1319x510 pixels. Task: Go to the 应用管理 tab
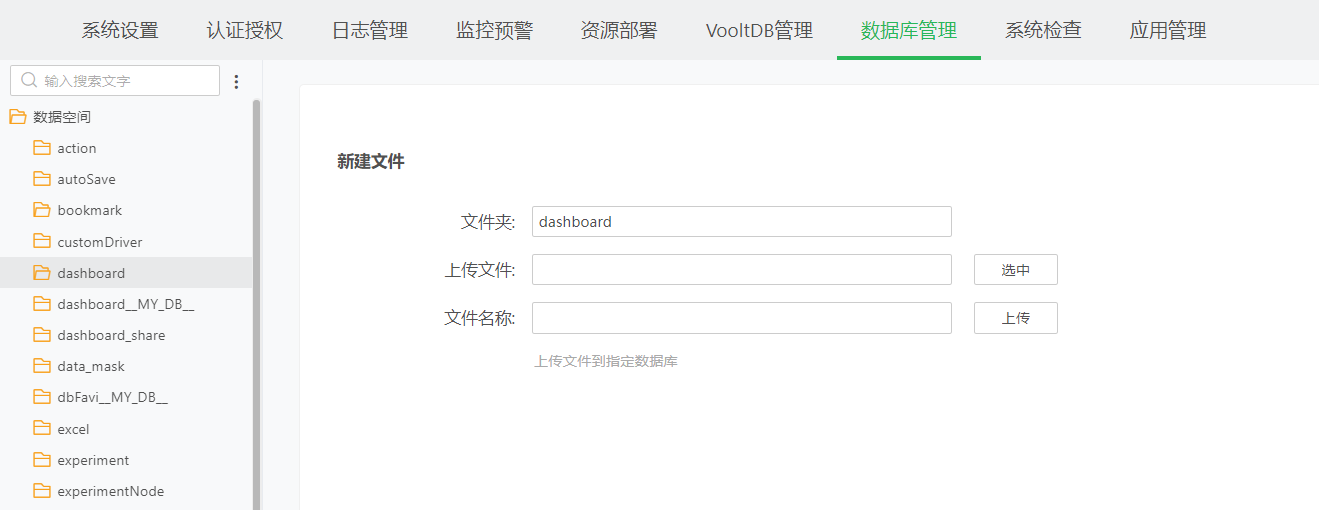point(1168,30)
